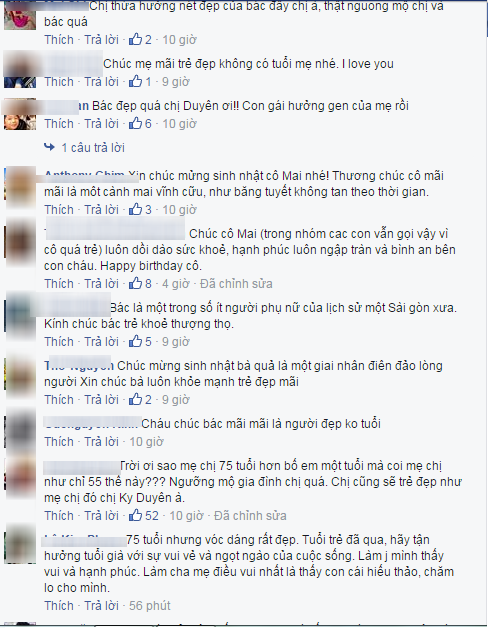Click 'Thích' under the 56 phút comment

59,606
